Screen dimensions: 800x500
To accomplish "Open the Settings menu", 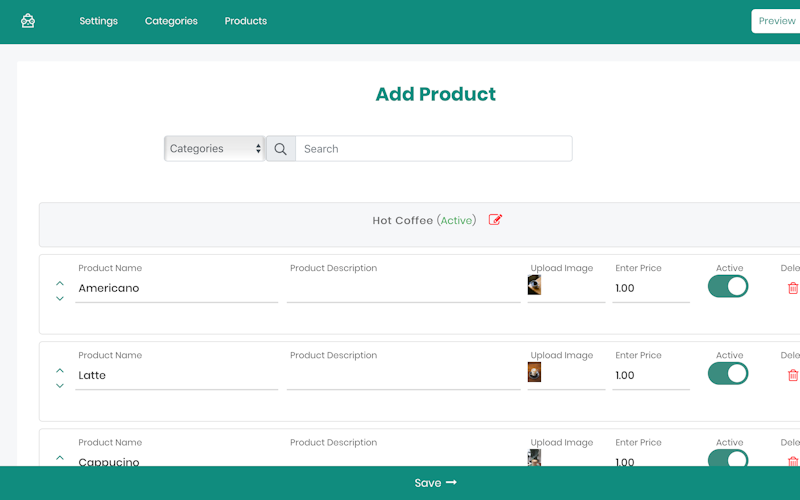I will click(x=98, y=21).
